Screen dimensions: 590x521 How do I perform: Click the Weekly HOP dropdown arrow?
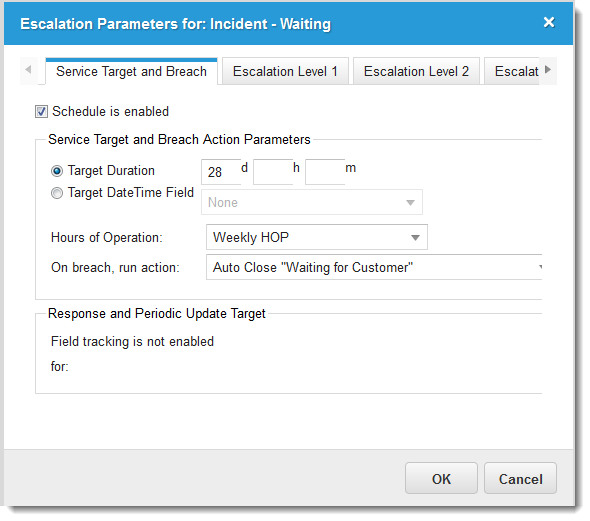pyautogui.click(x=415, y=238)
